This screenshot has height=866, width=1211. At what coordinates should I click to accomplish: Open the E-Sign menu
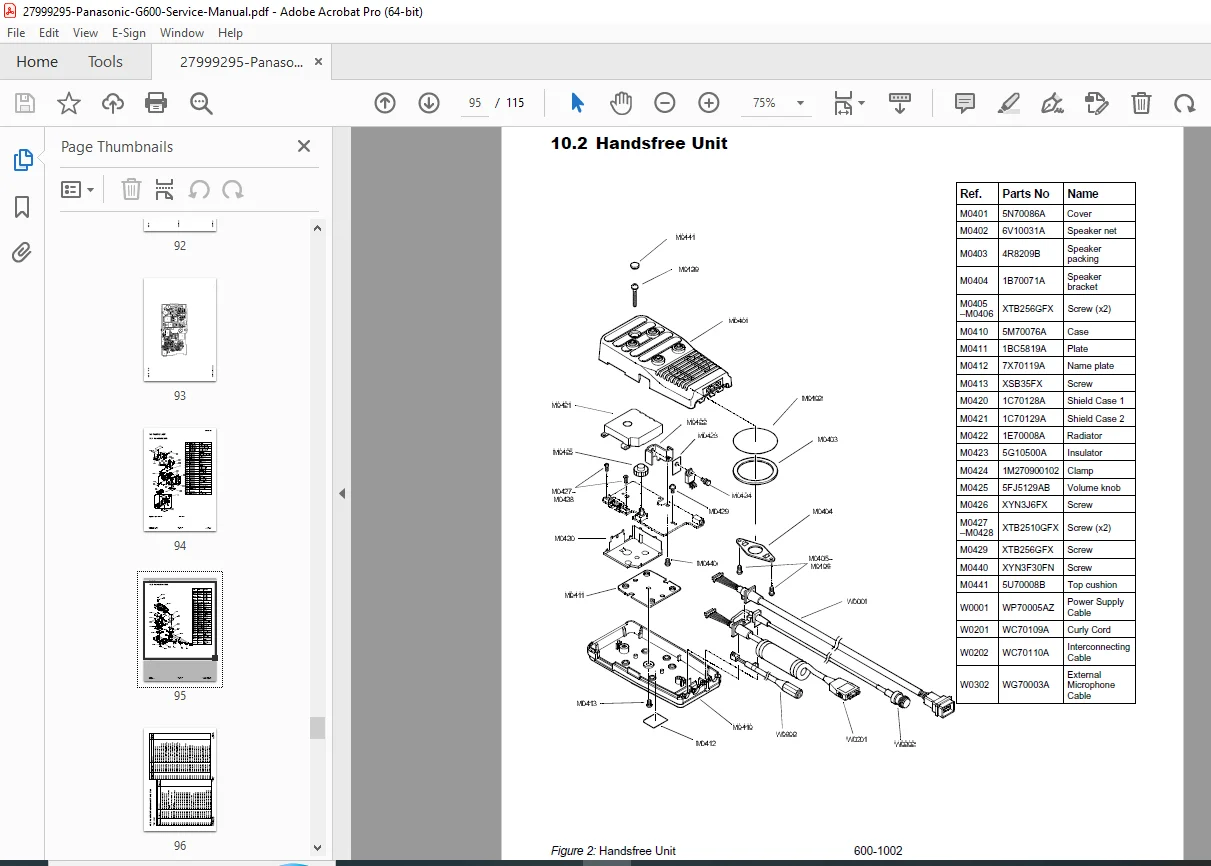tap(129, 32)
